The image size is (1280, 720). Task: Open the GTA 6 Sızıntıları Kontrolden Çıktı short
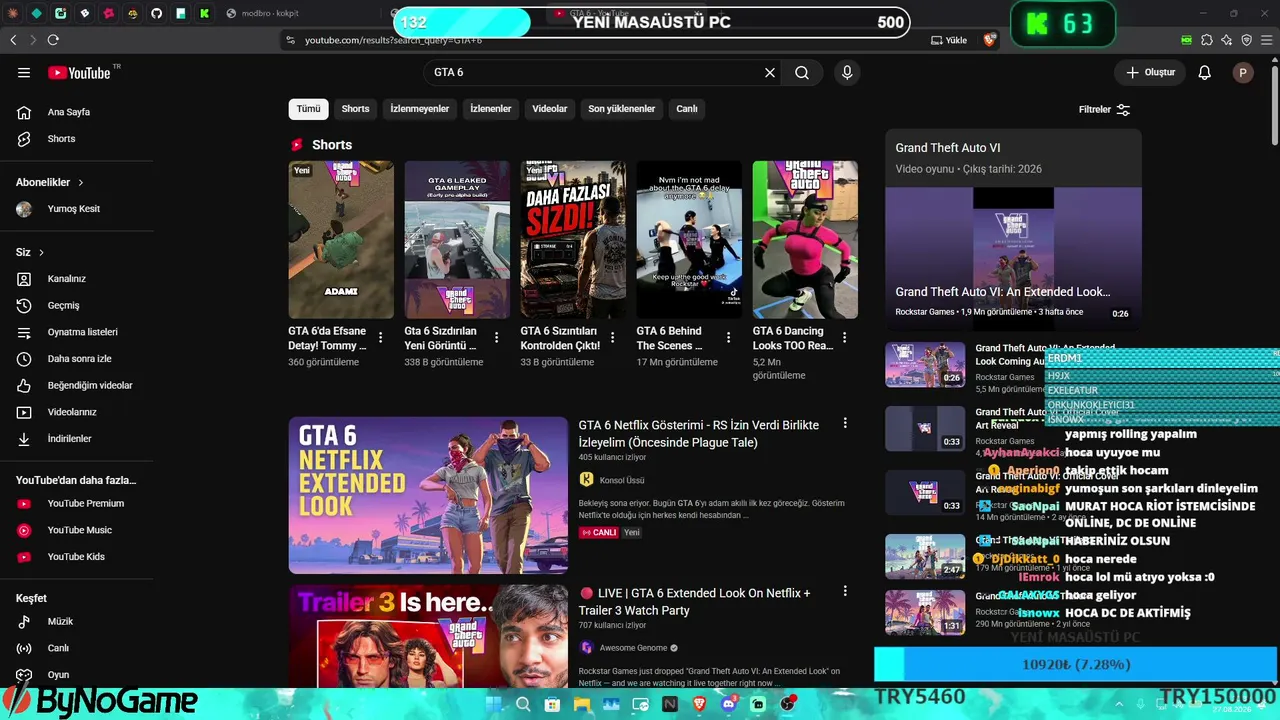click(573, 240)
